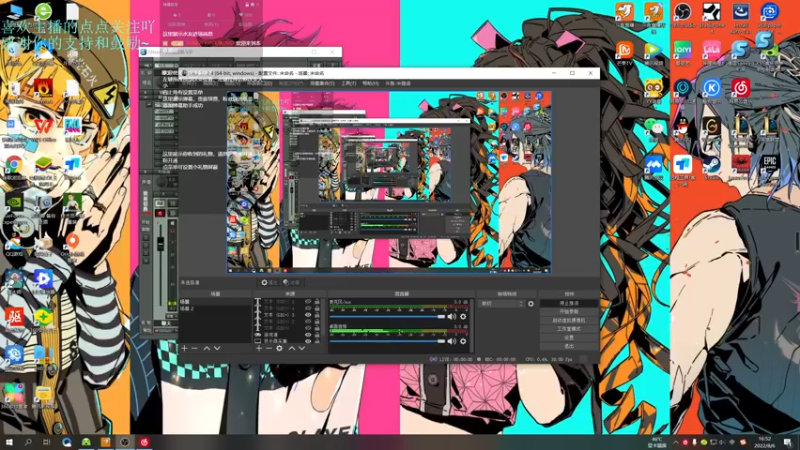Lock the 文本 (GDI+) 3 source
Image resolution: width=800 pixels, height=450 pixels.
click(x=317, y=315)
